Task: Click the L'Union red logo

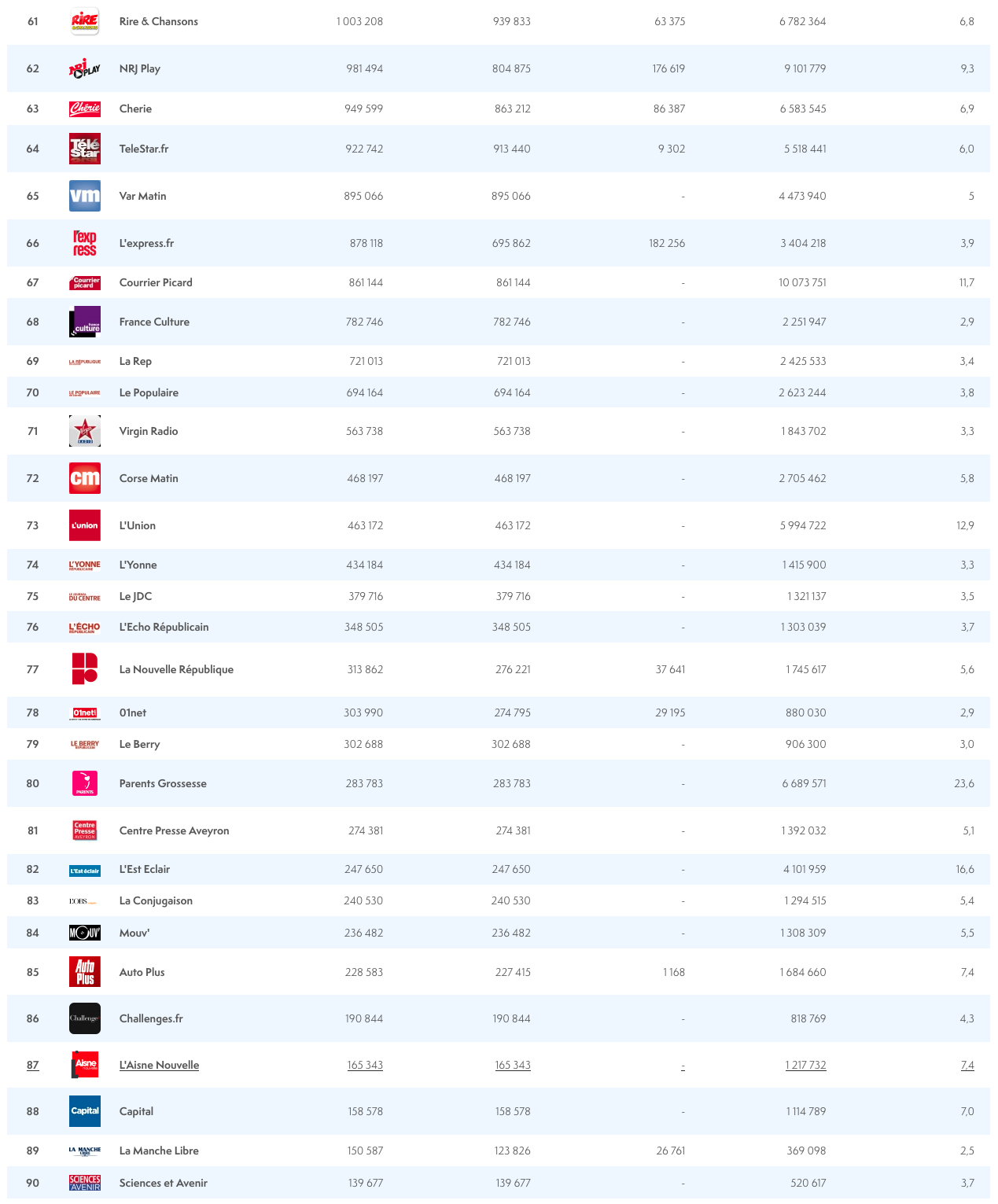Action: pyautogui.click(x=85, y=525)
